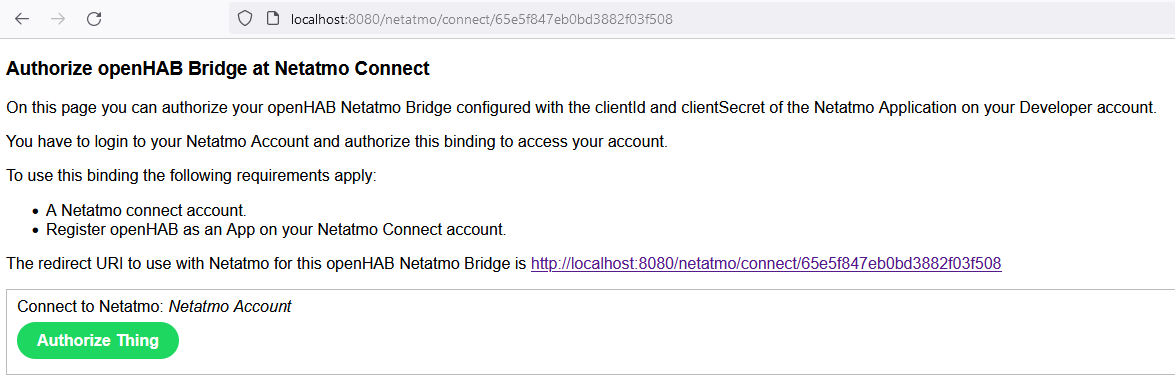
Task: Click the Authorize openHAB Bridge heading
Action: tap(218, 69)
